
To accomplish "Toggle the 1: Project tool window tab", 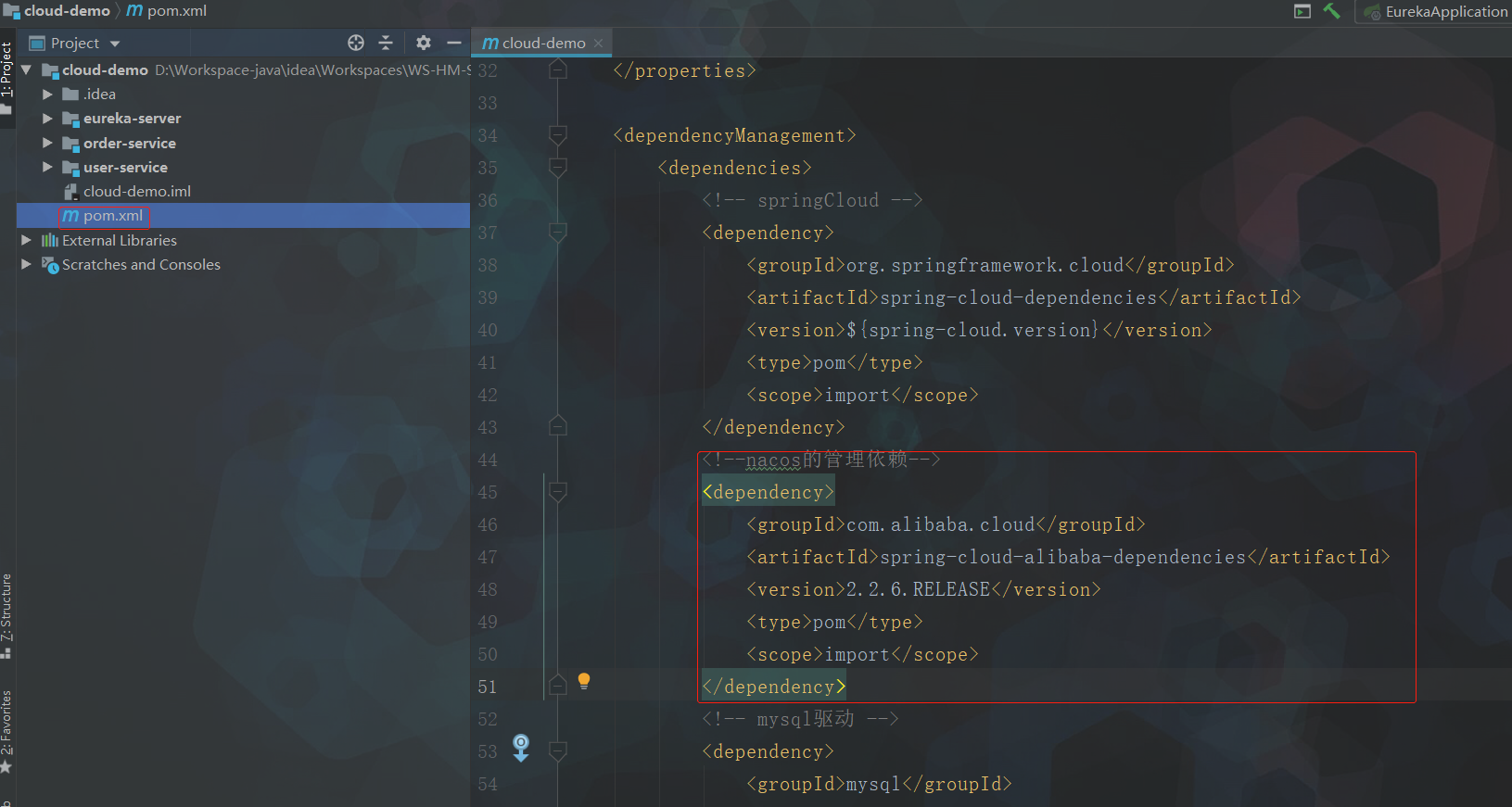I will 7,76.
